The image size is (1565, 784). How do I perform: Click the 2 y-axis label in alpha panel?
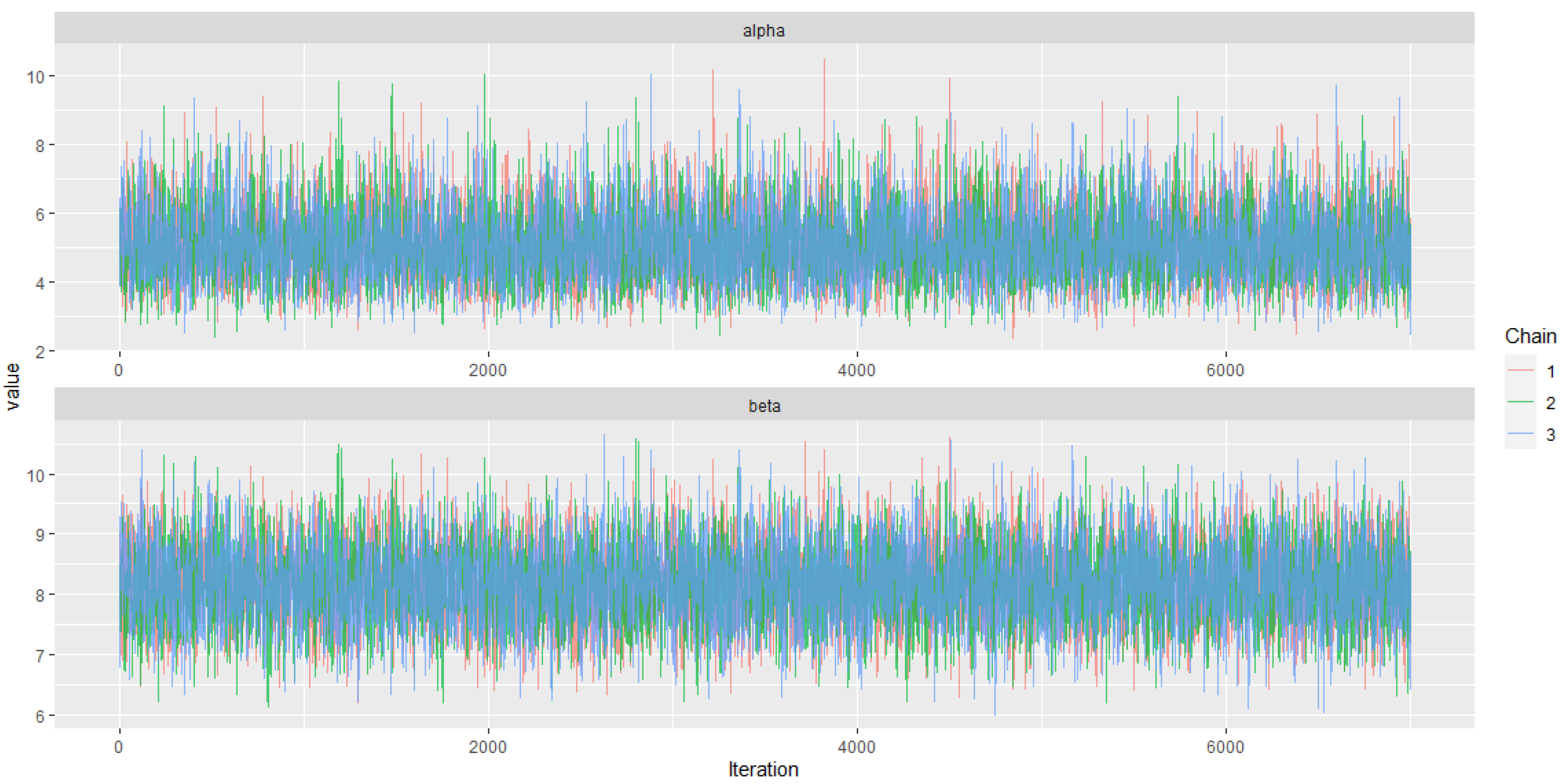(x=40, y=352)
